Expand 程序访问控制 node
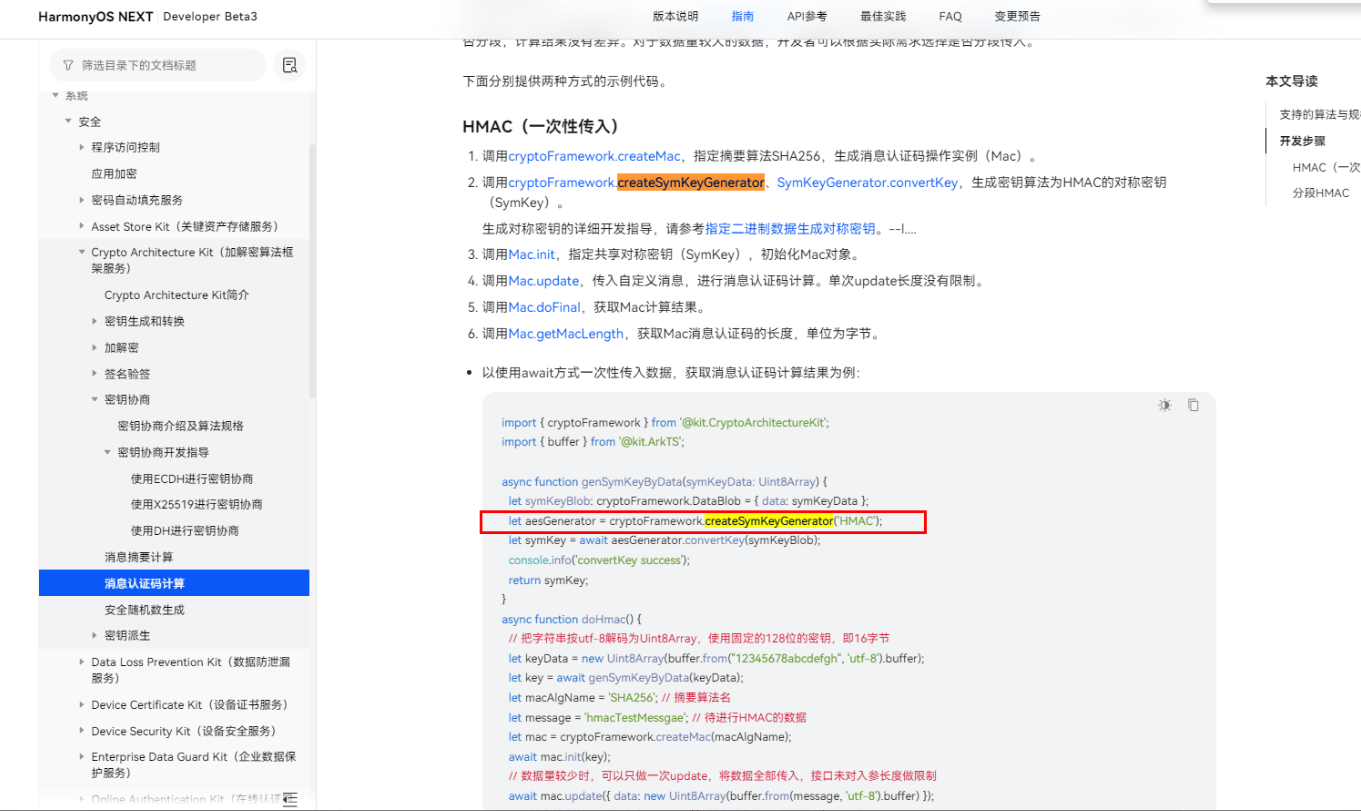Viewport: 1361px width, 811px height. point(82,147)
